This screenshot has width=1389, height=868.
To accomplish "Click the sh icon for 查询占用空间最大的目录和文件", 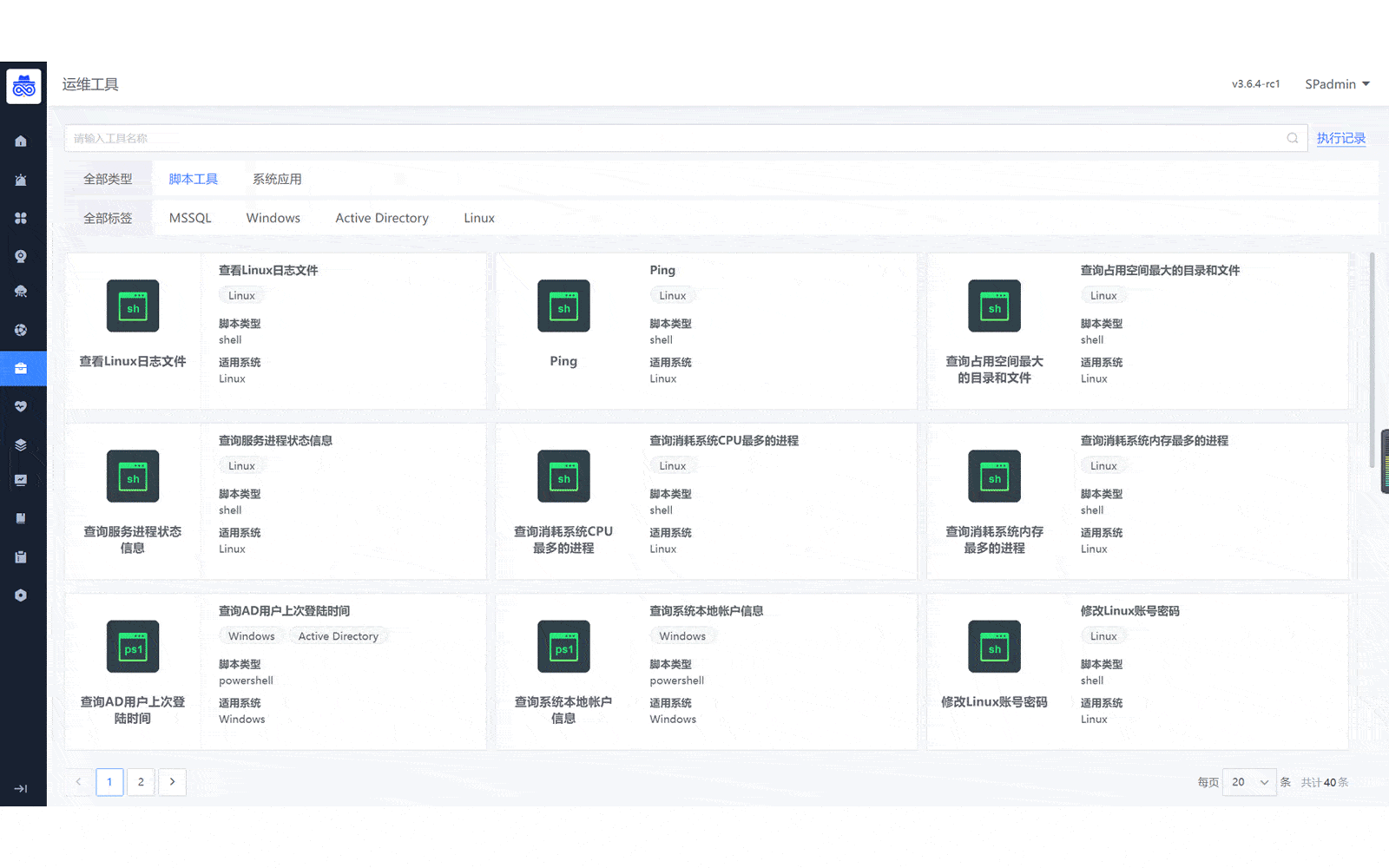I will click(x=994, y=306).
